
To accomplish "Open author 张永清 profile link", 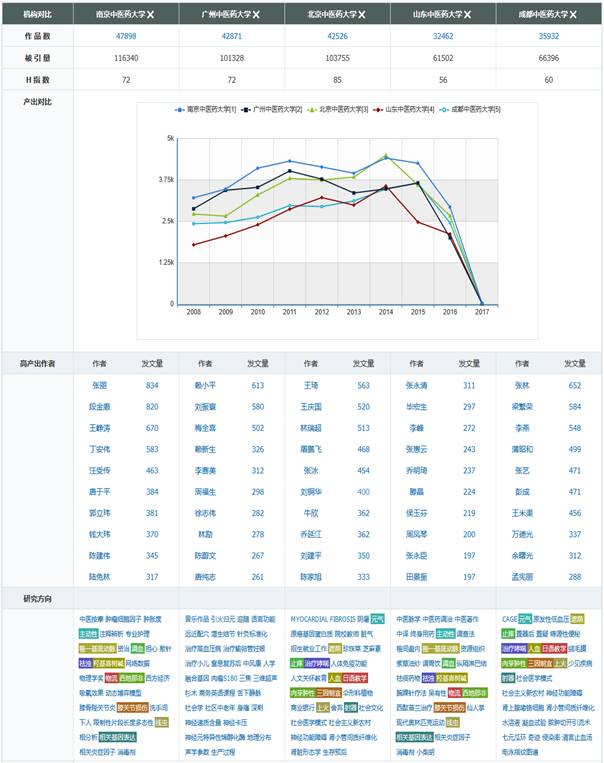I will point(416,385).
